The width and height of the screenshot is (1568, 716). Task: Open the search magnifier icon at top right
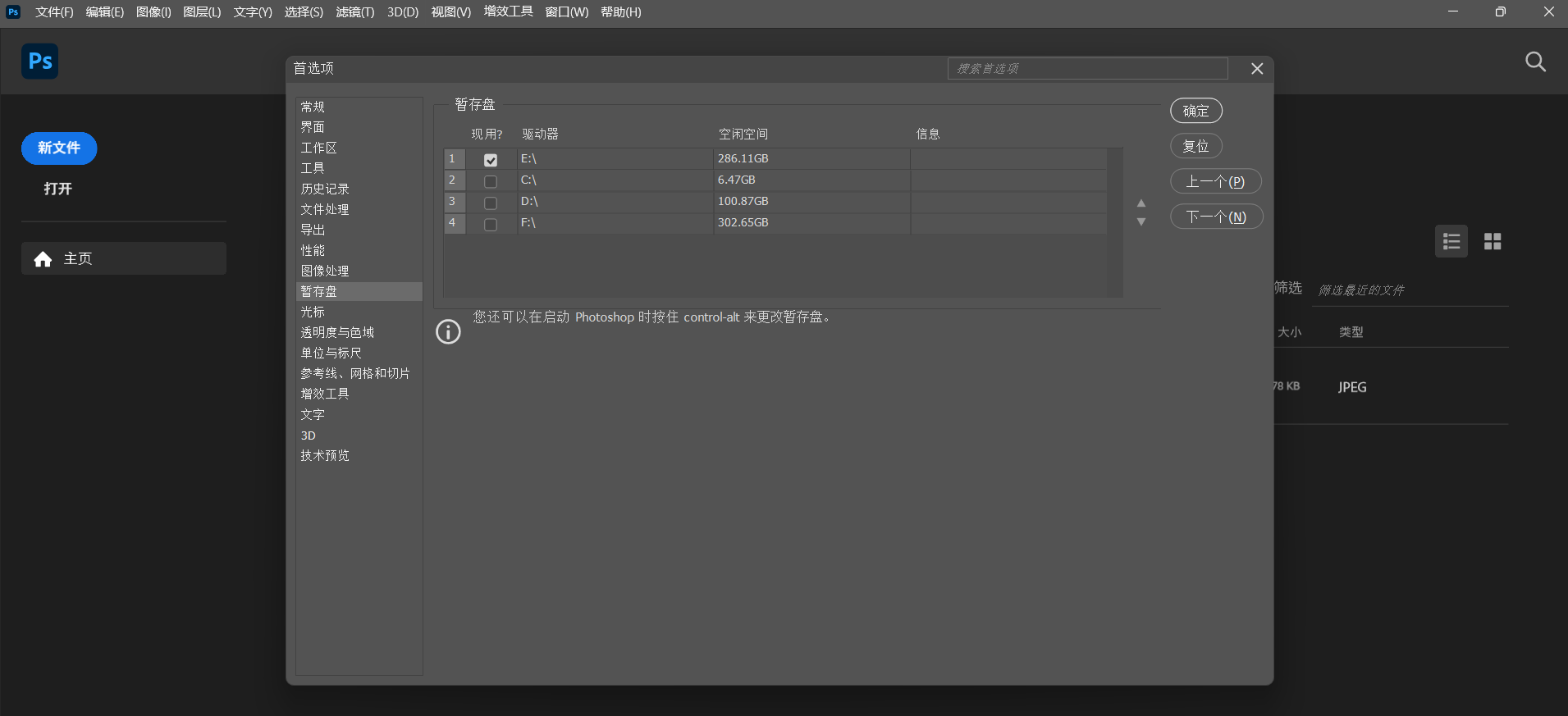(x=1535, y=62)
